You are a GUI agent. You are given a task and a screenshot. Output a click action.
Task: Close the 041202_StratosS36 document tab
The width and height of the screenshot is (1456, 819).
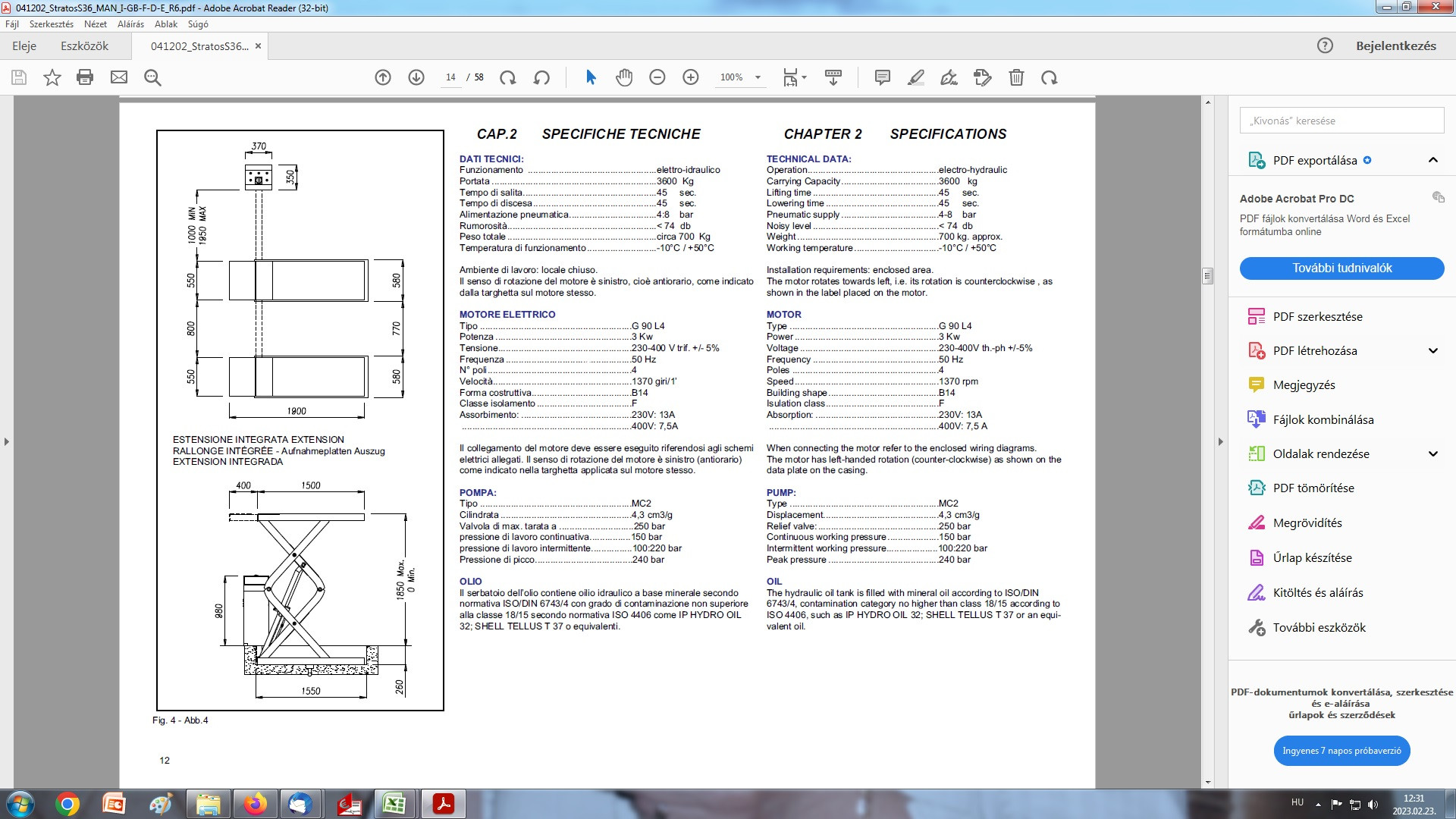pos(258,46)
